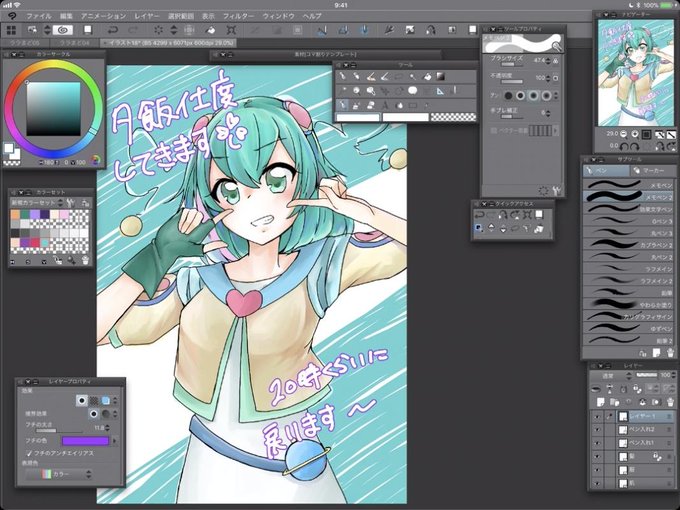Zoom out using Navigator minus magnifier
This screenshot has width=680, height=510.
click(x=623, y=134)
